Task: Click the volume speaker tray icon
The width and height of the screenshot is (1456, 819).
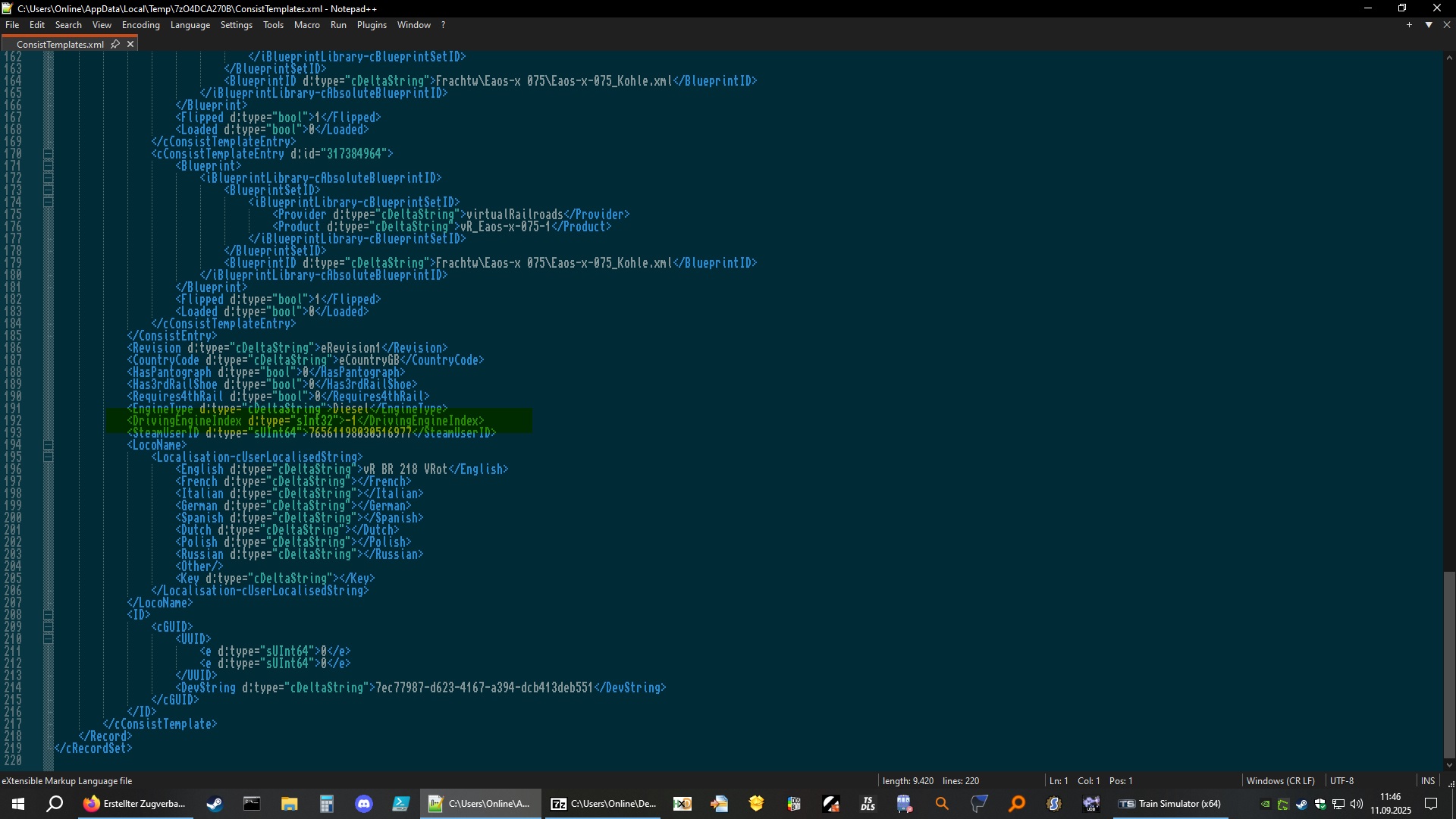Action: tap(1357, 804)
